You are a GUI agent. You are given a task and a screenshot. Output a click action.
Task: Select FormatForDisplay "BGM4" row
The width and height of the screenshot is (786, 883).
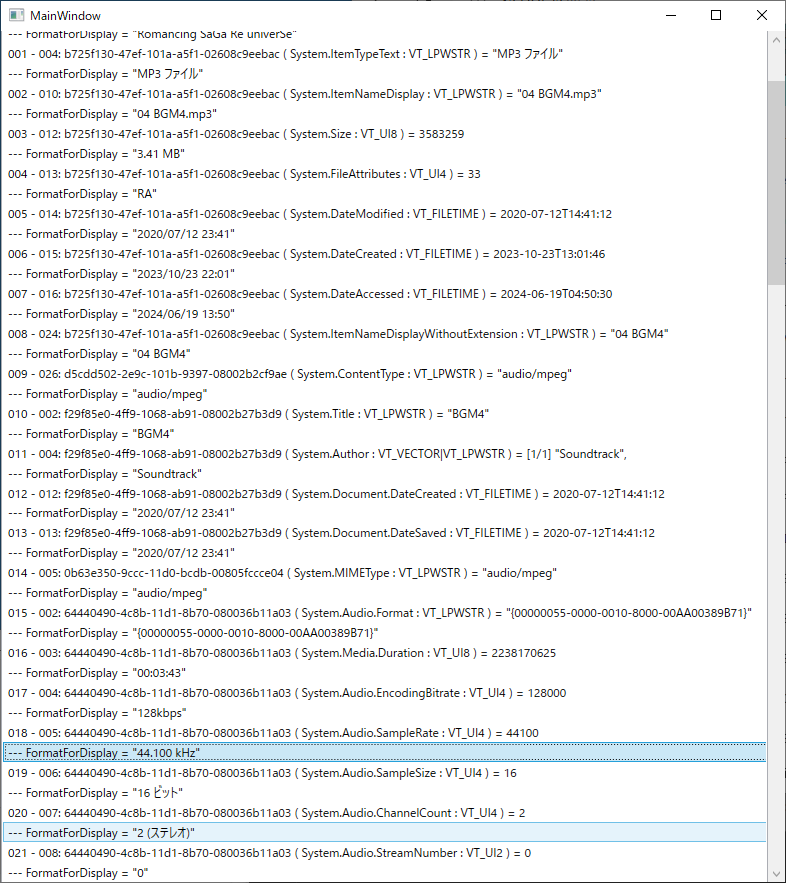[385, 434]
